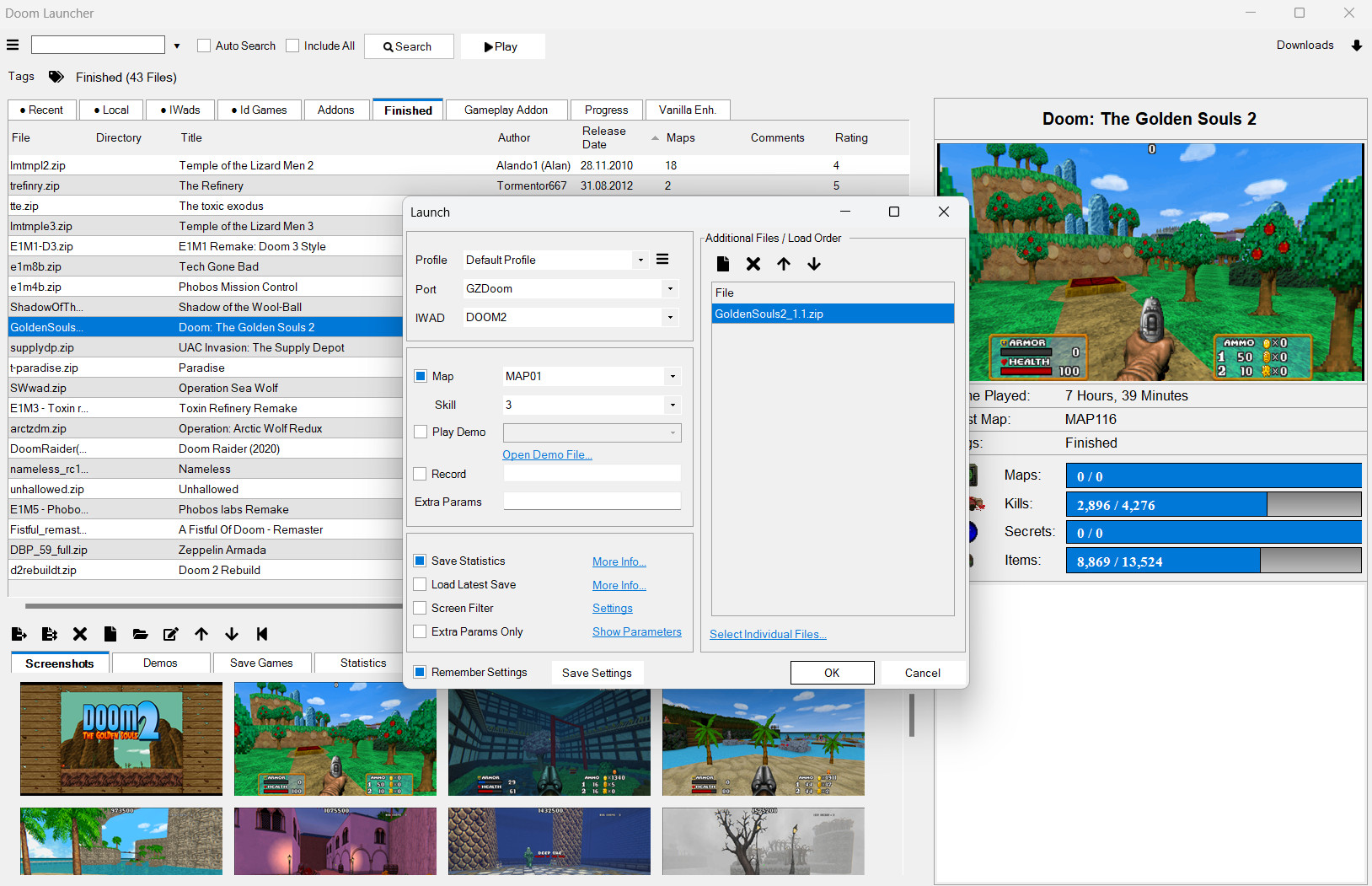Open the Gameplay Addon tab
Image resolution: width=1372 pixels, height=886 pixels.
(x=506, y=110)
